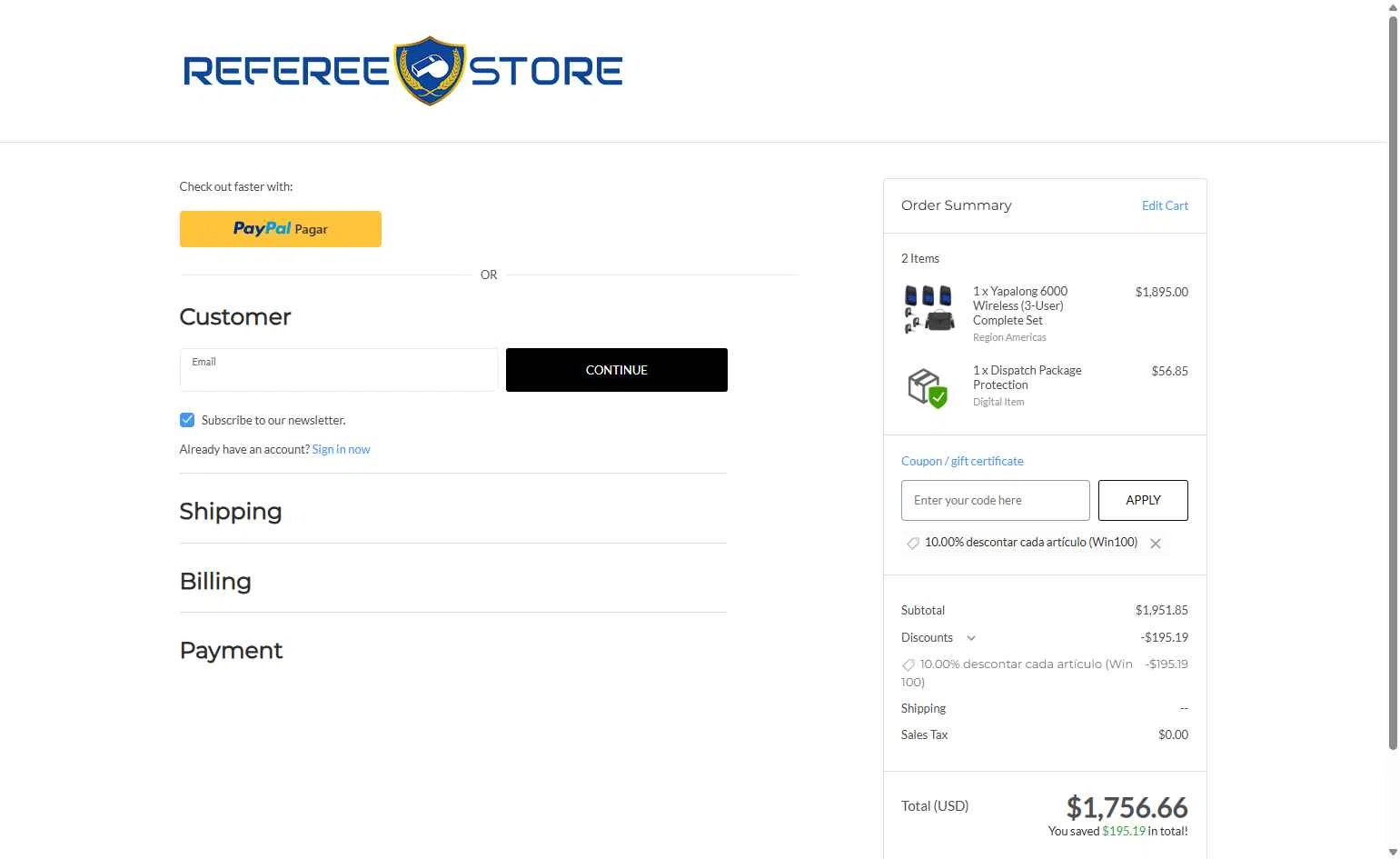The image size is (1400, 859).
Task: Click the 'You saved $195.19 in total!' text
Action: pos(1117,831)
